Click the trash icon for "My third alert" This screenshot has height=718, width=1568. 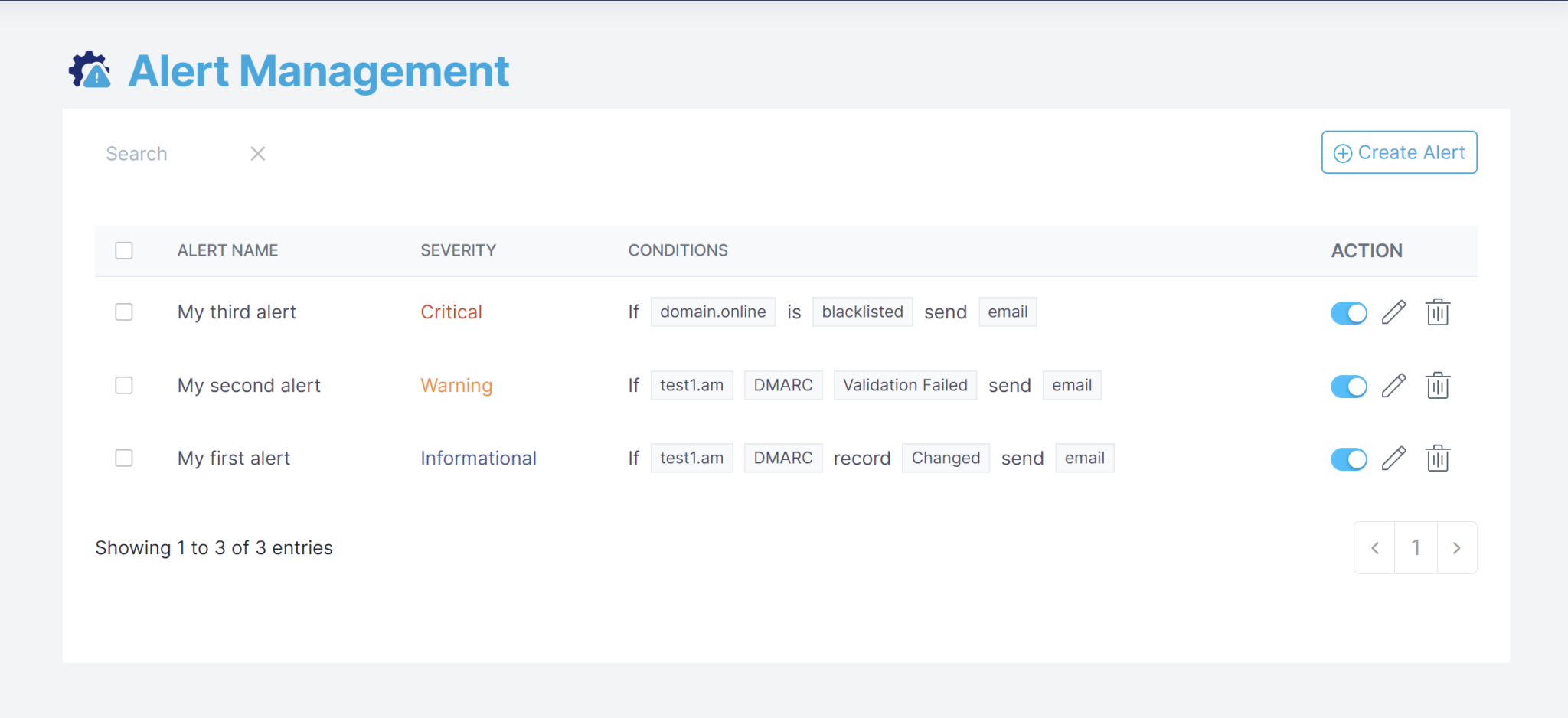point(1438,312)
